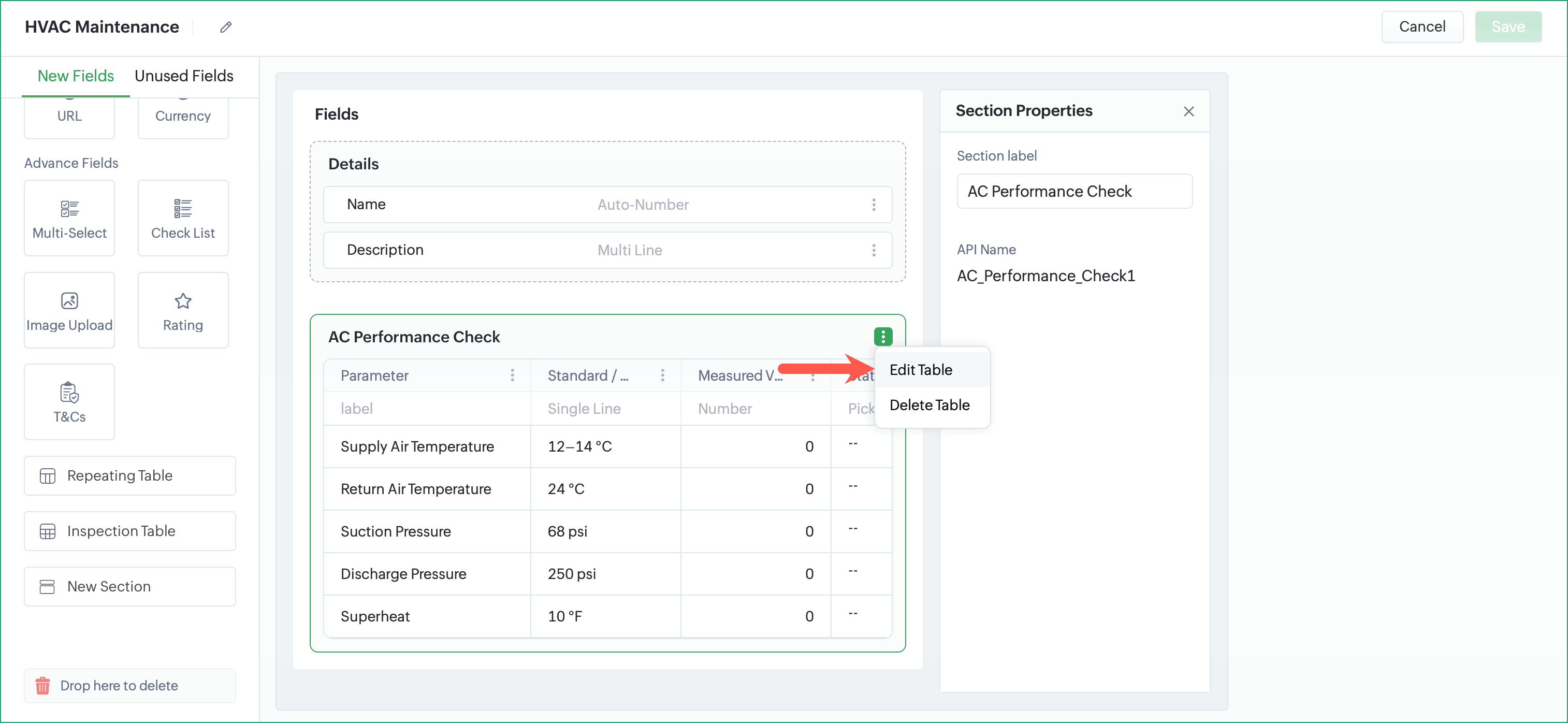Click the Repeating Table icon

point(48,476)
